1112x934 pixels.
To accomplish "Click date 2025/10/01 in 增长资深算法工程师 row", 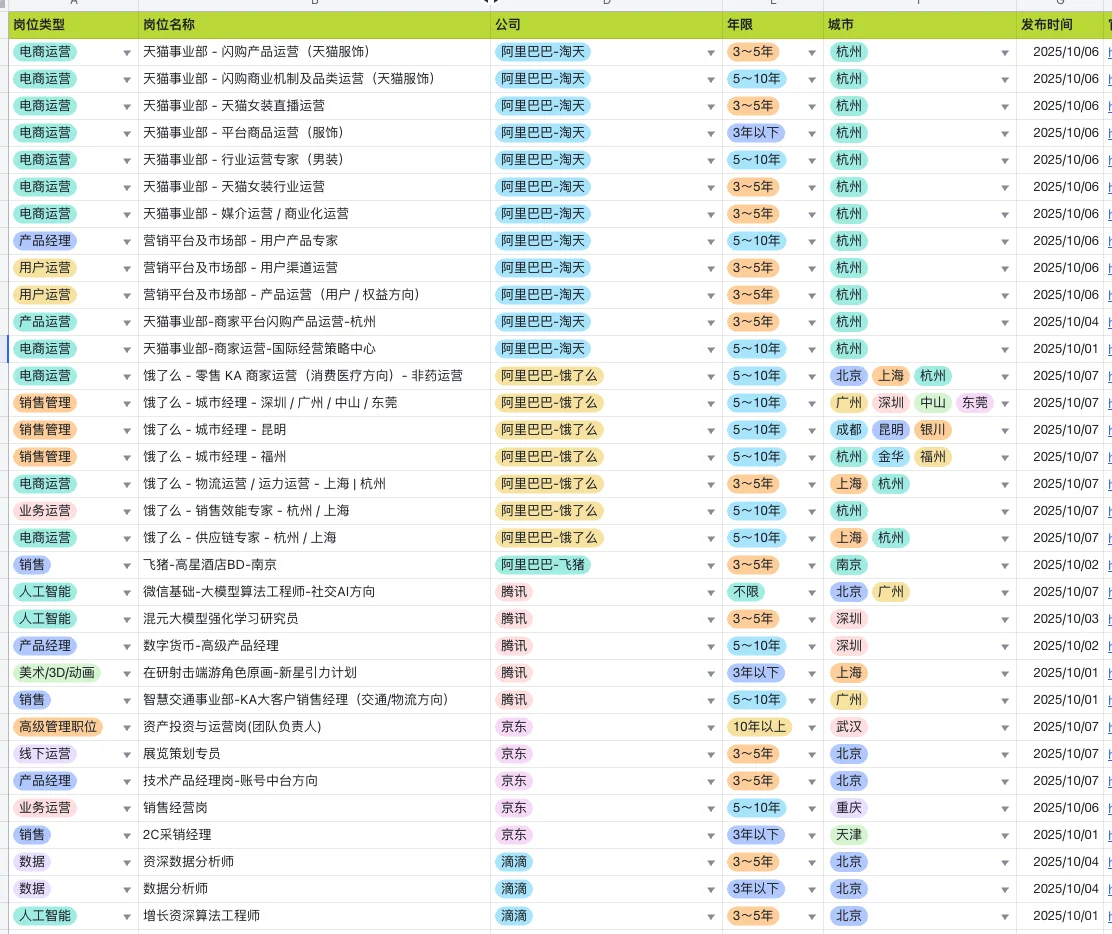I will (x=1065, y=916).
